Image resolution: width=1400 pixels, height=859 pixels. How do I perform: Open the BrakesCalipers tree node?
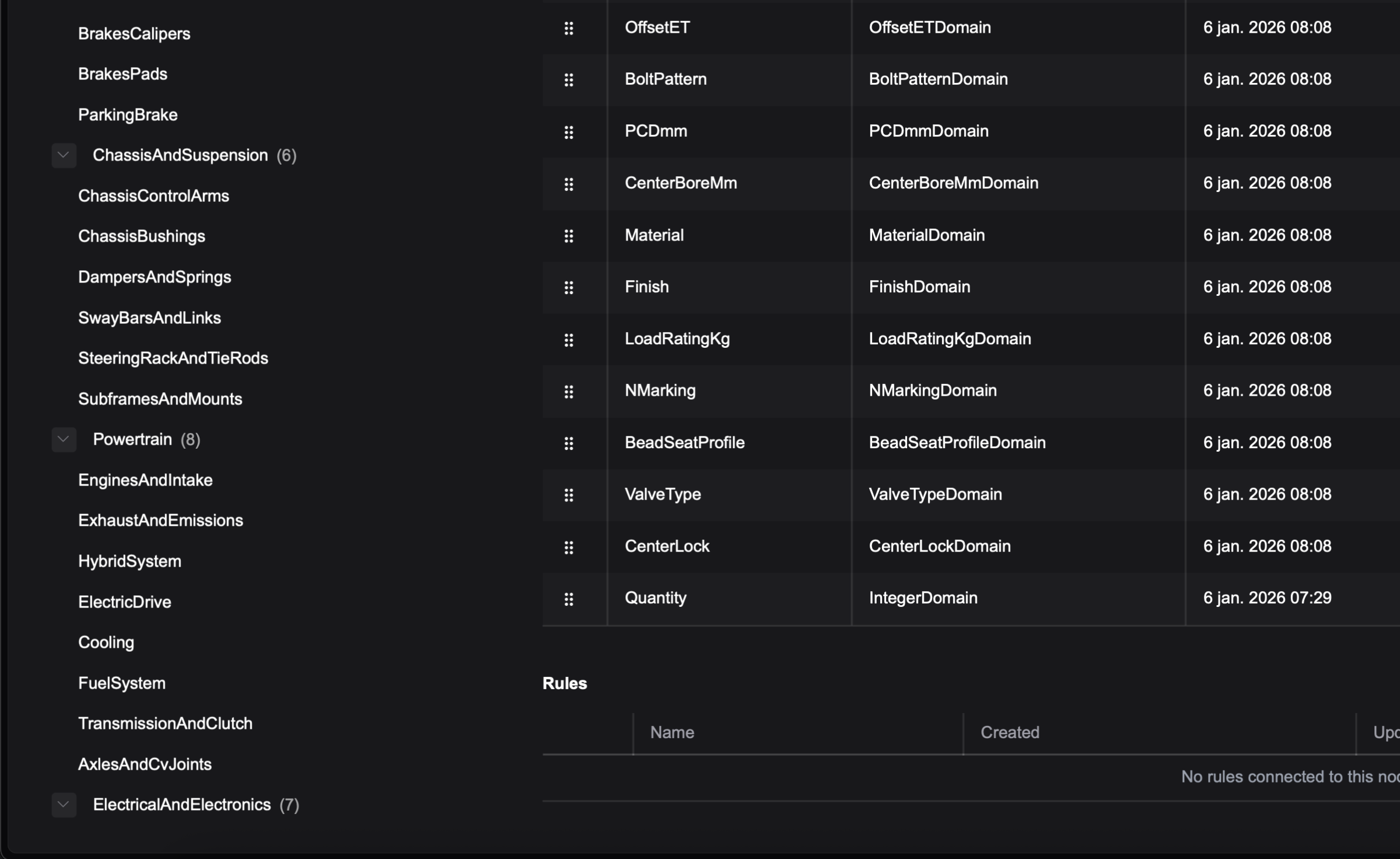coord(134,34)
